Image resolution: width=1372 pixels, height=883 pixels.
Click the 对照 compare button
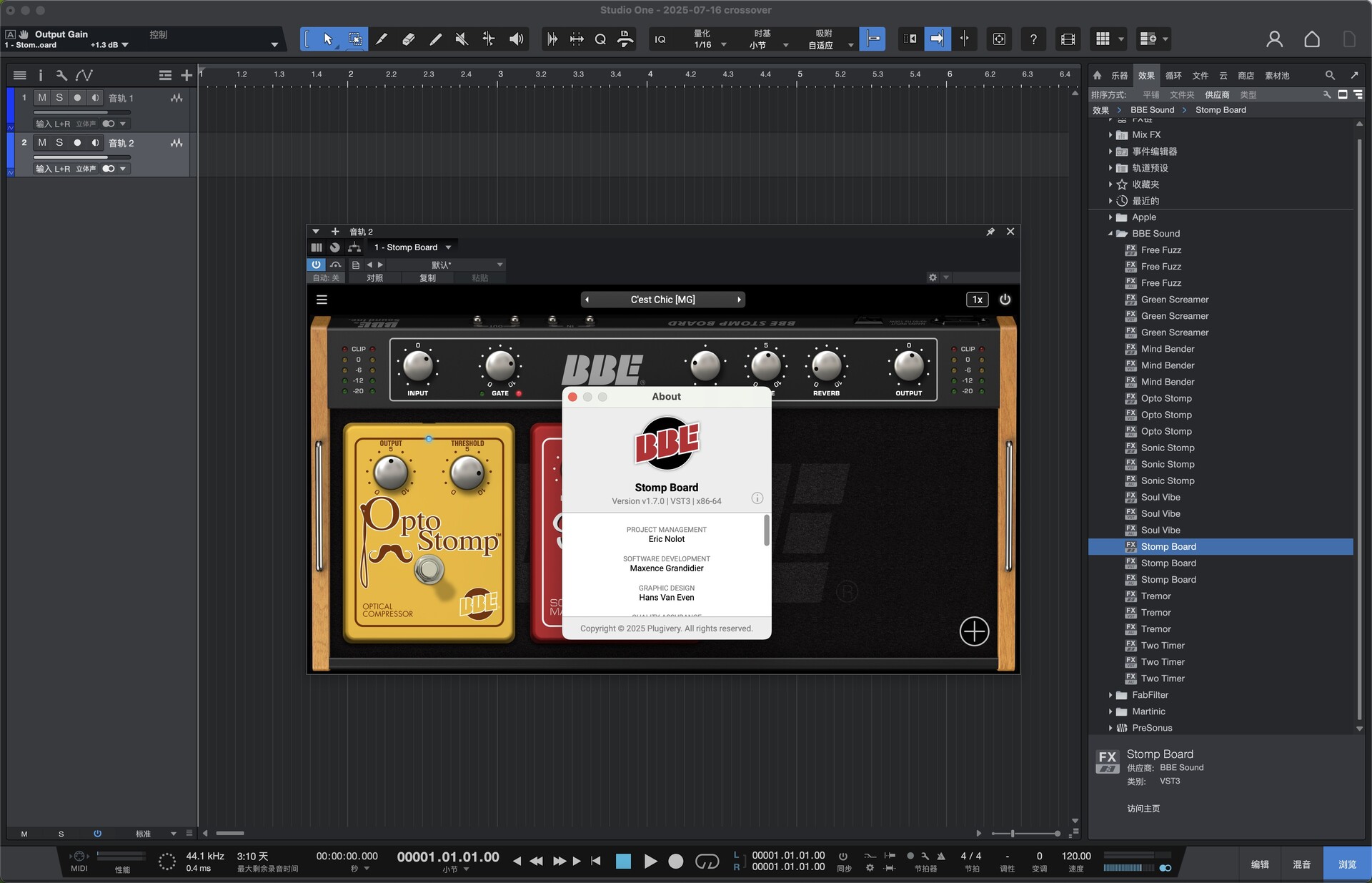374,278
